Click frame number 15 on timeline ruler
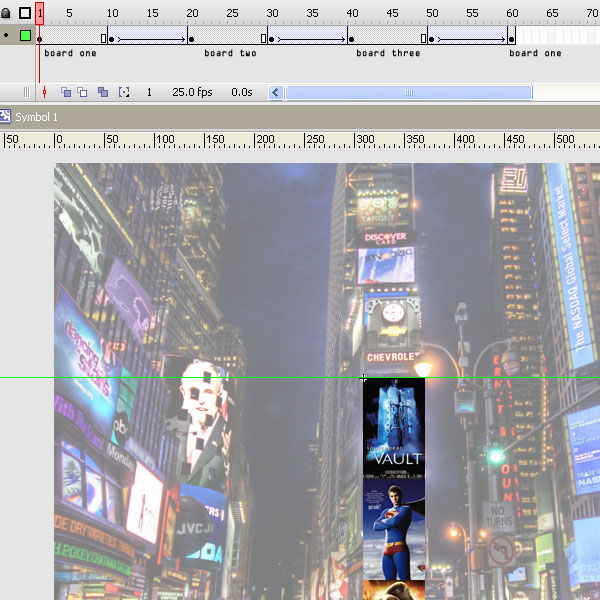 [x=152, y=13]
